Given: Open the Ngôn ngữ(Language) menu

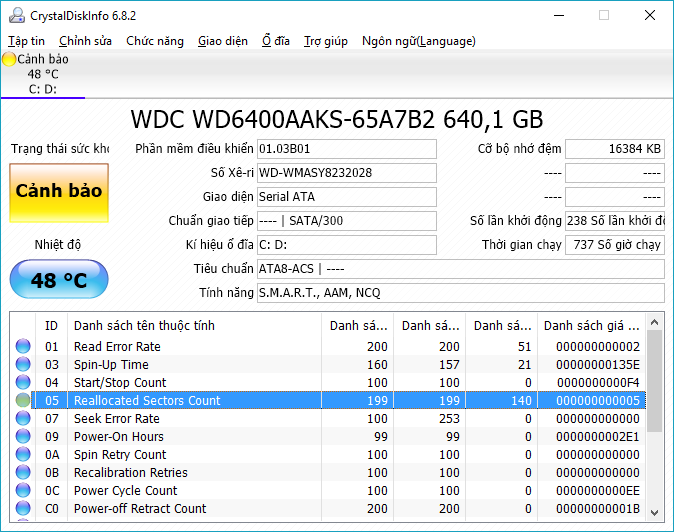Looking at the screenshot, I should tap(419, 41).
